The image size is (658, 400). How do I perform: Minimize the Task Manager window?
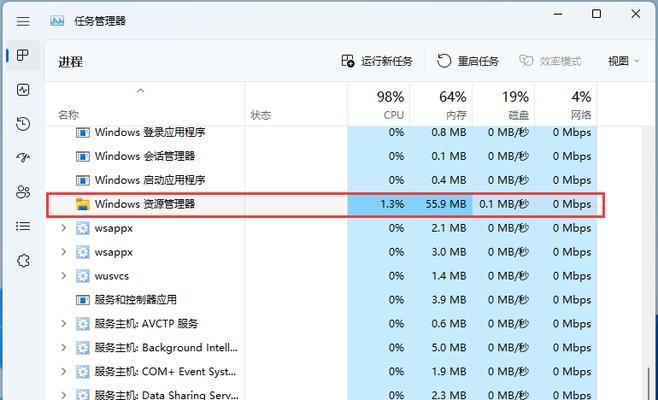pos(558,14)
